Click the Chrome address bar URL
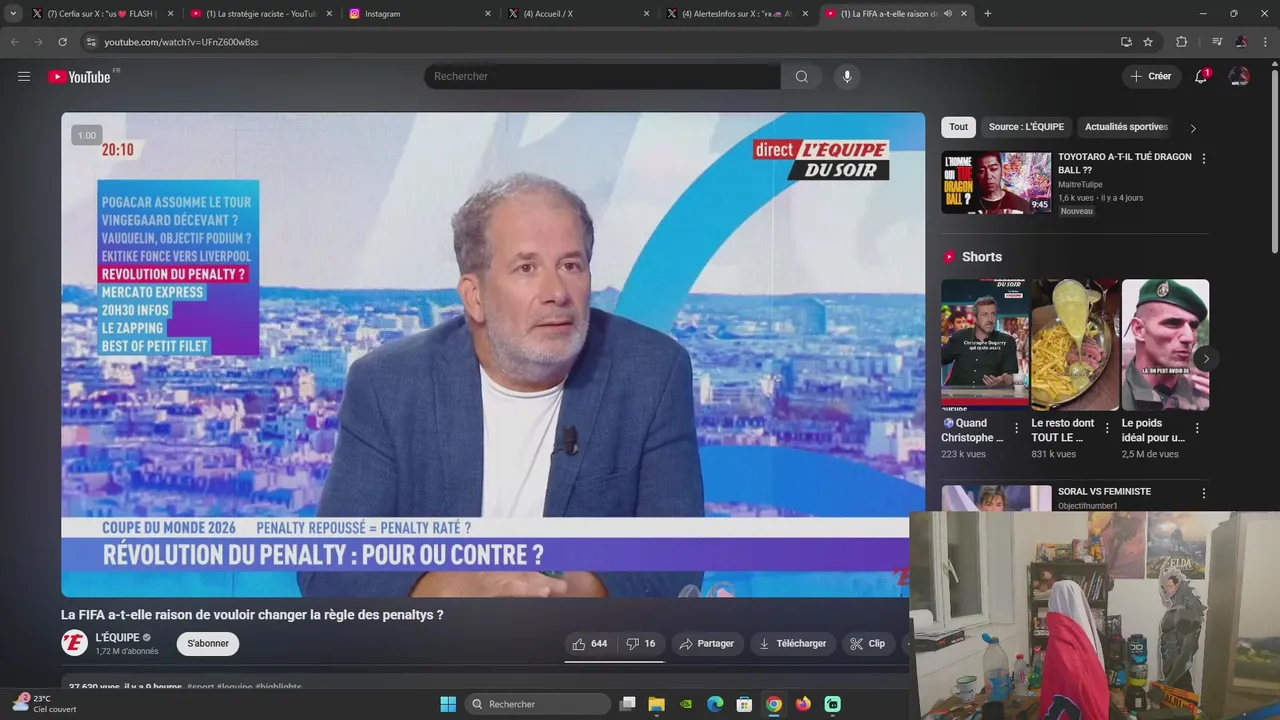Viewport: 1280px width, 720px height. (181, 42)
